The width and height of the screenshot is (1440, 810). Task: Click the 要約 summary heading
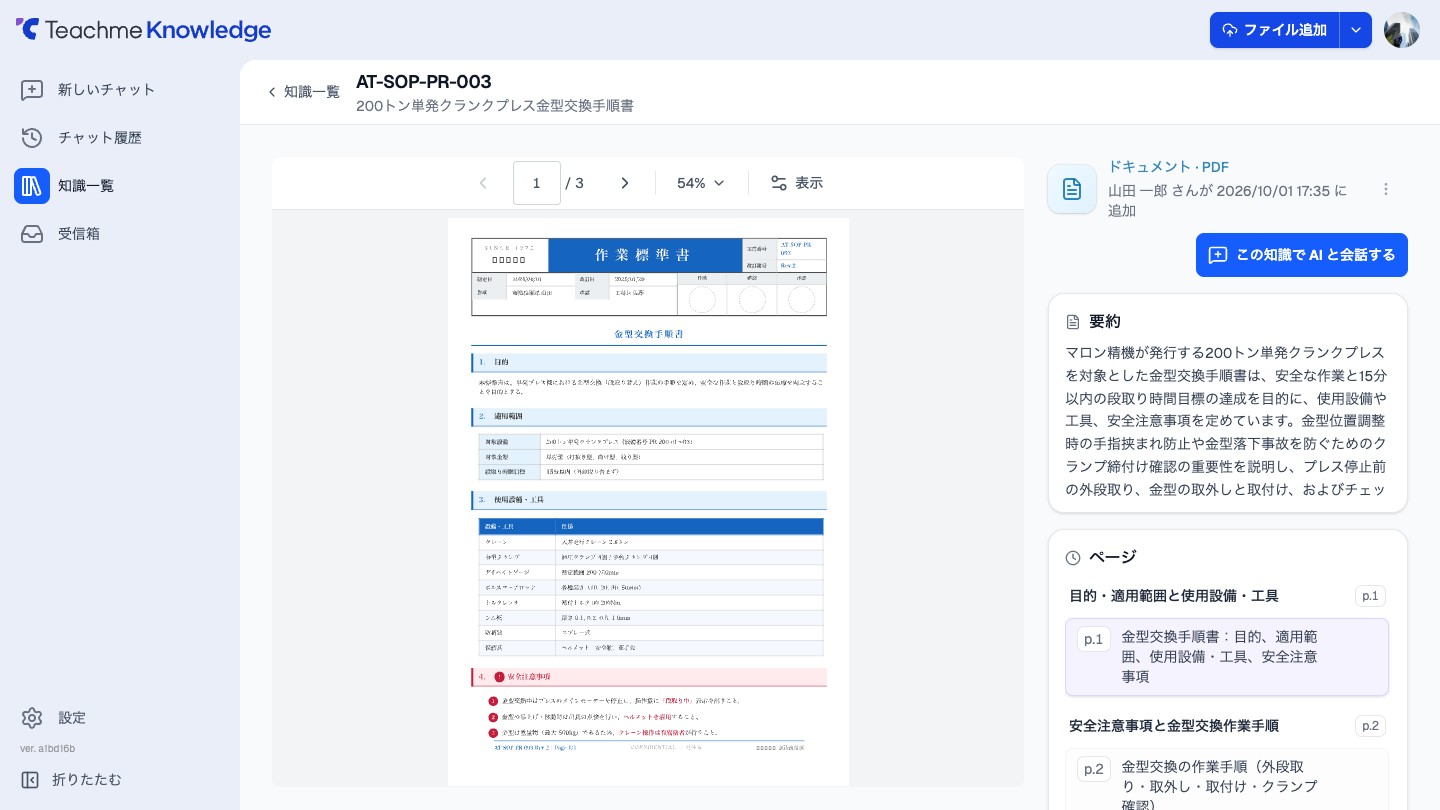click(1105, 322)
